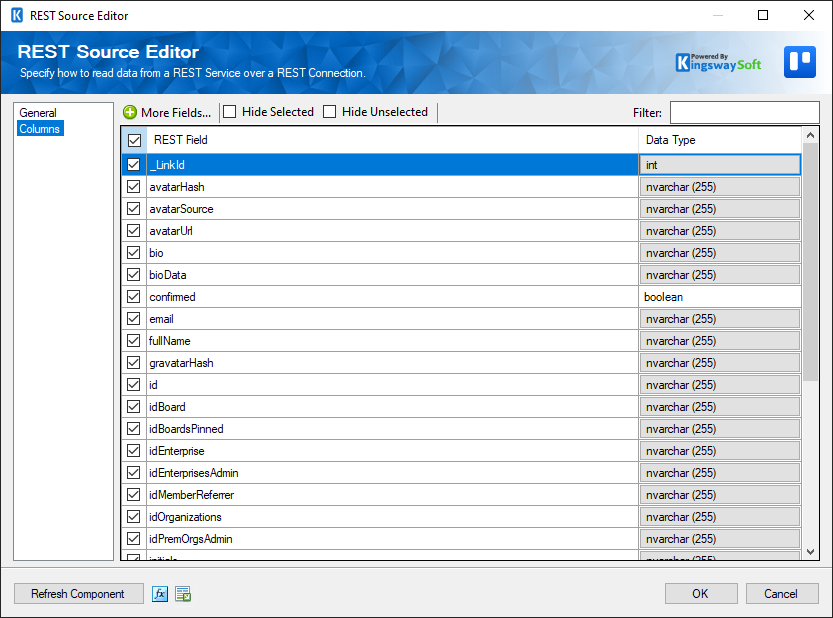Image resolution: width=833 pixels, height=618 pixels.
Task: Uncheck the avatarHash field checkbox
Action: (134, 187)
